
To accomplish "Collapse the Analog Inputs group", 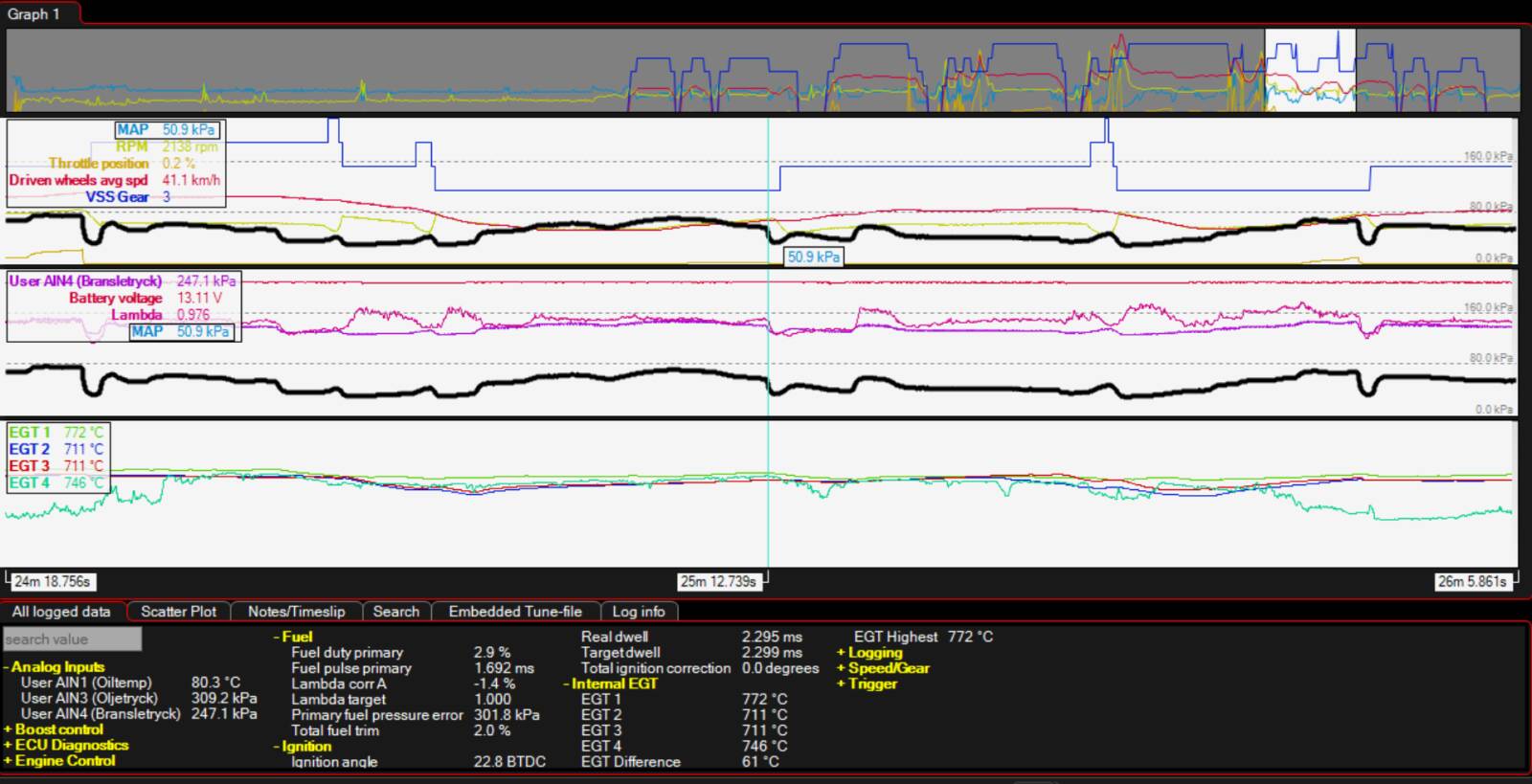I will coord(56,667).
